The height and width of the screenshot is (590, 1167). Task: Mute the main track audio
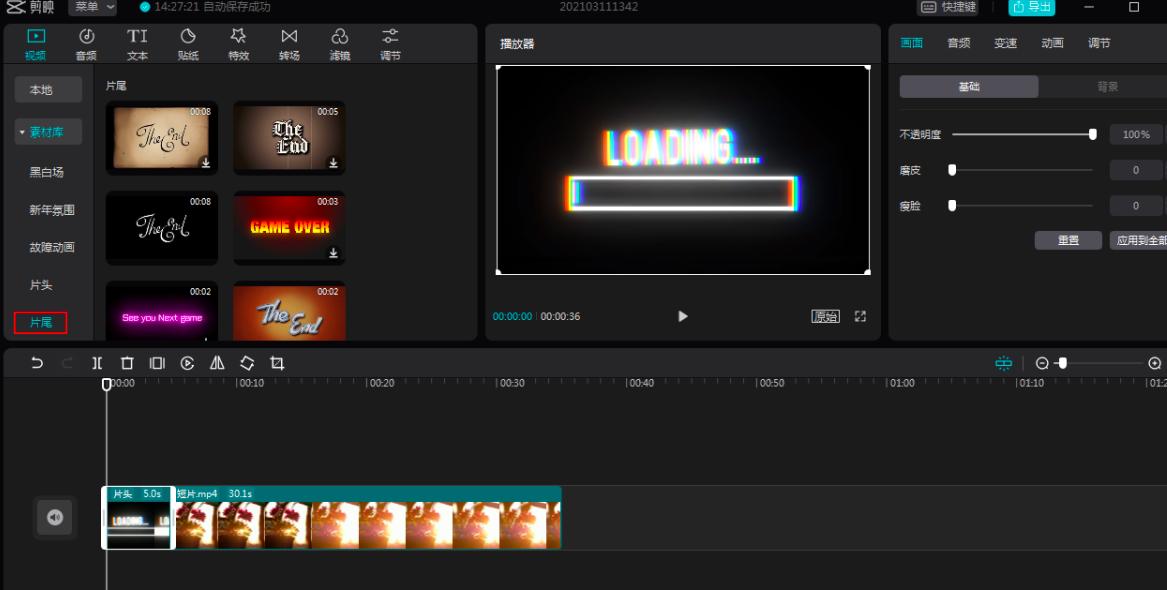55,517
